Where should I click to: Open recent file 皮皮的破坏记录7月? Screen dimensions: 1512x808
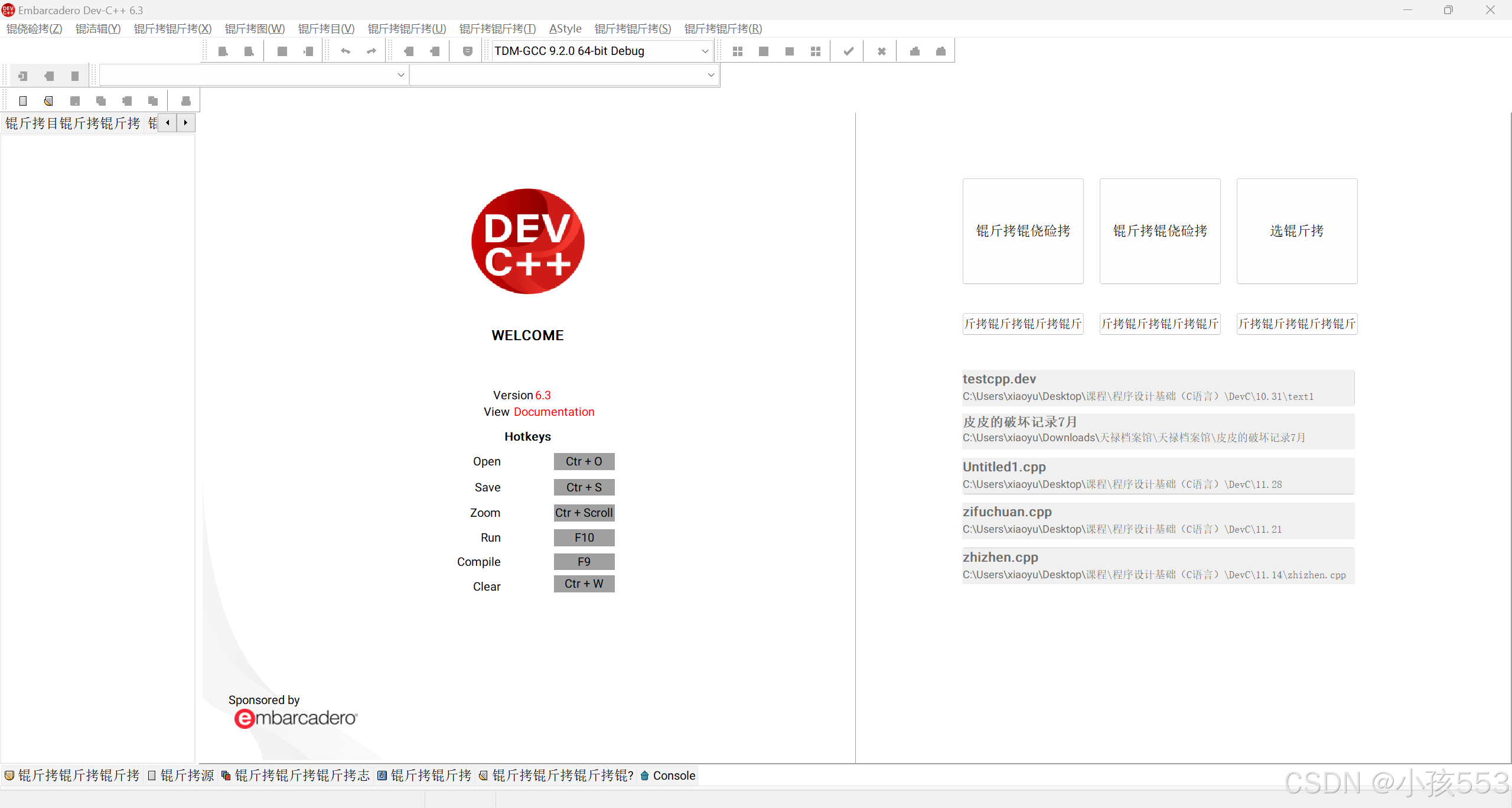1158,431
